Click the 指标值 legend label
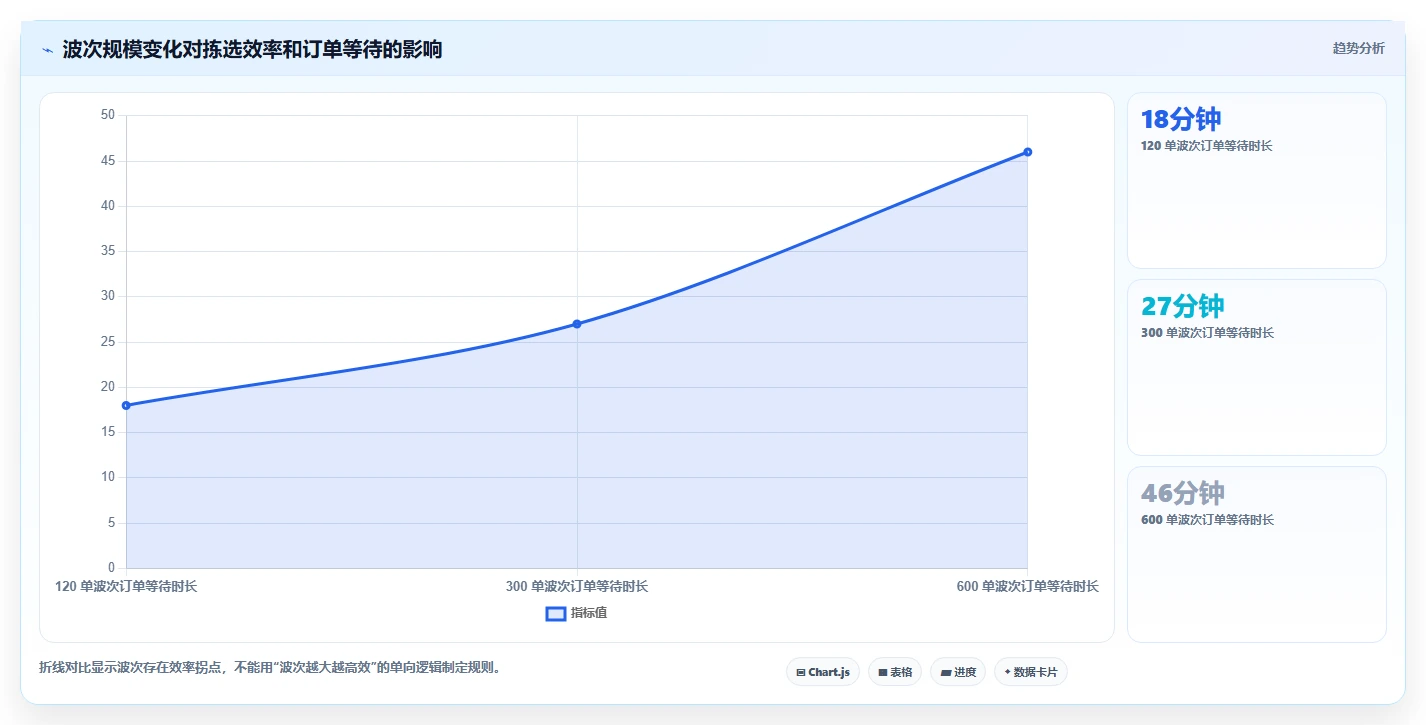 tap(589, 613)
